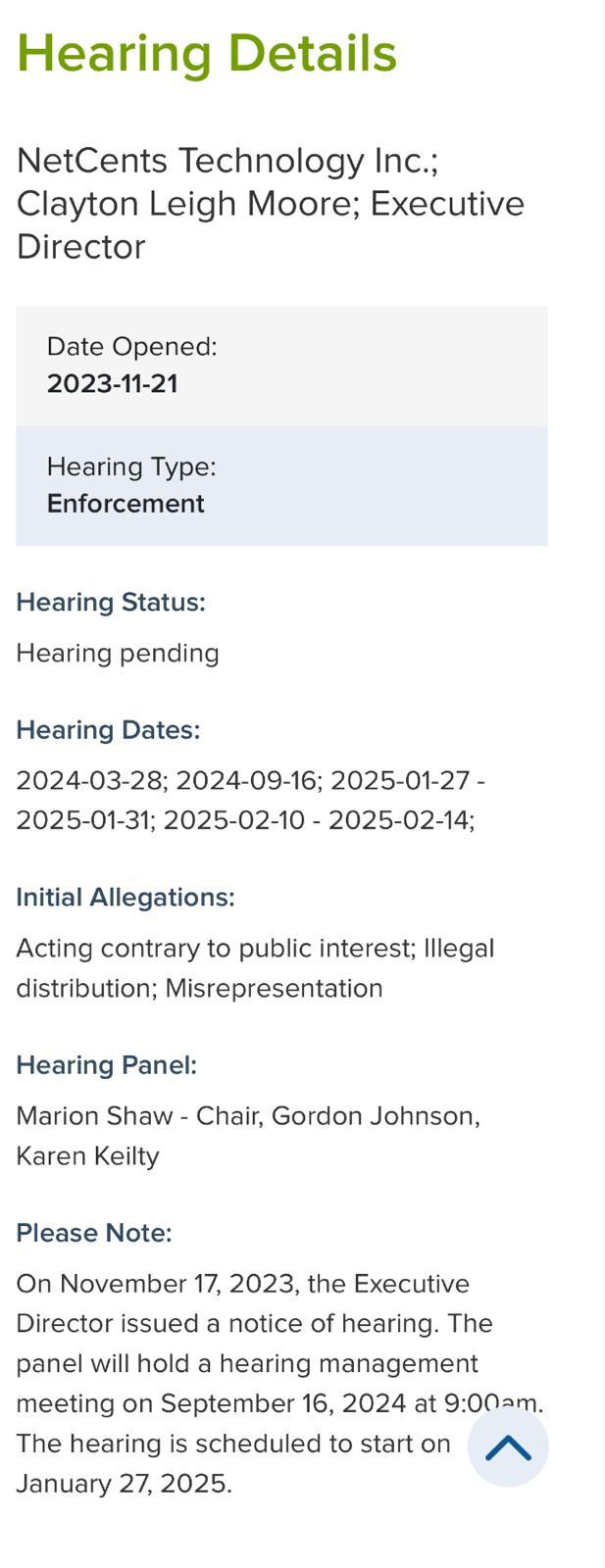Click the Hearing Type label
Image resolution: width=605 pixels, height=1568 pixels.
(130, 466)
